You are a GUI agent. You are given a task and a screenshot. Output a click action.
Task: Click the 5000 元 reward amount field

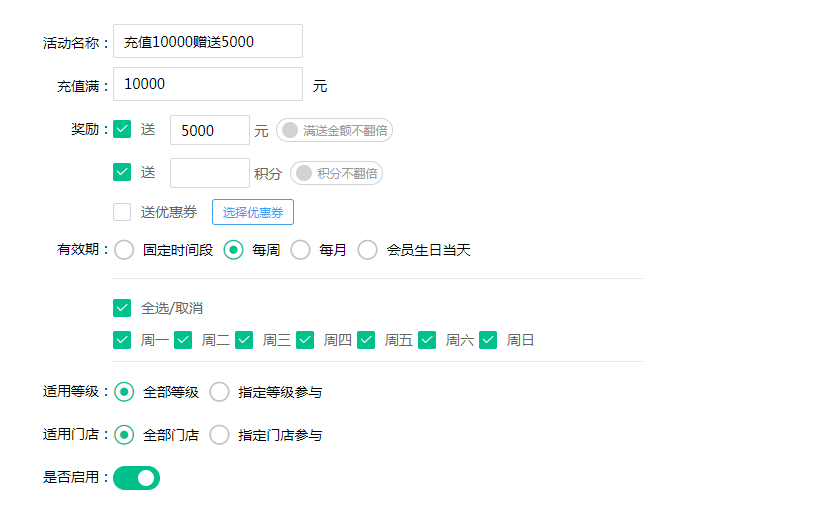[210, 130]
